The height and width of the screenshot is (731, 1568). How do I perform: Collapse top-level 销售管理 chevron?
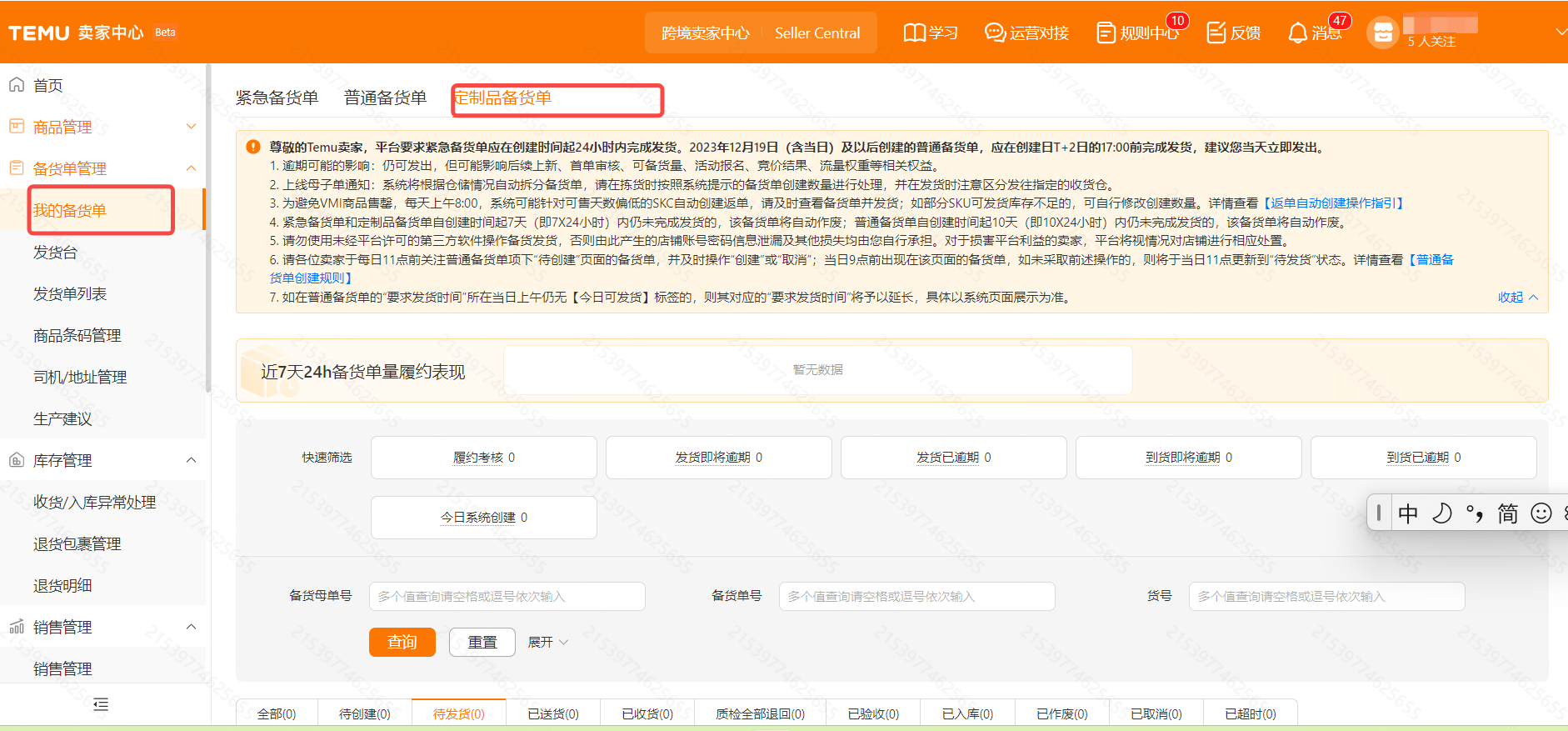point(191,627)
